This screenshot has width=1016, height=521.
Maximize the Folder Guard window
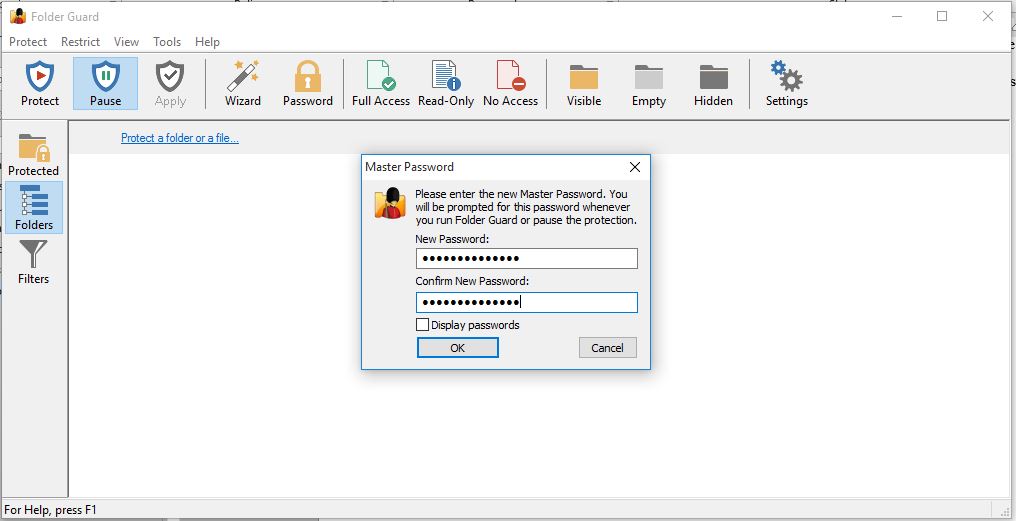coord(942,16)
